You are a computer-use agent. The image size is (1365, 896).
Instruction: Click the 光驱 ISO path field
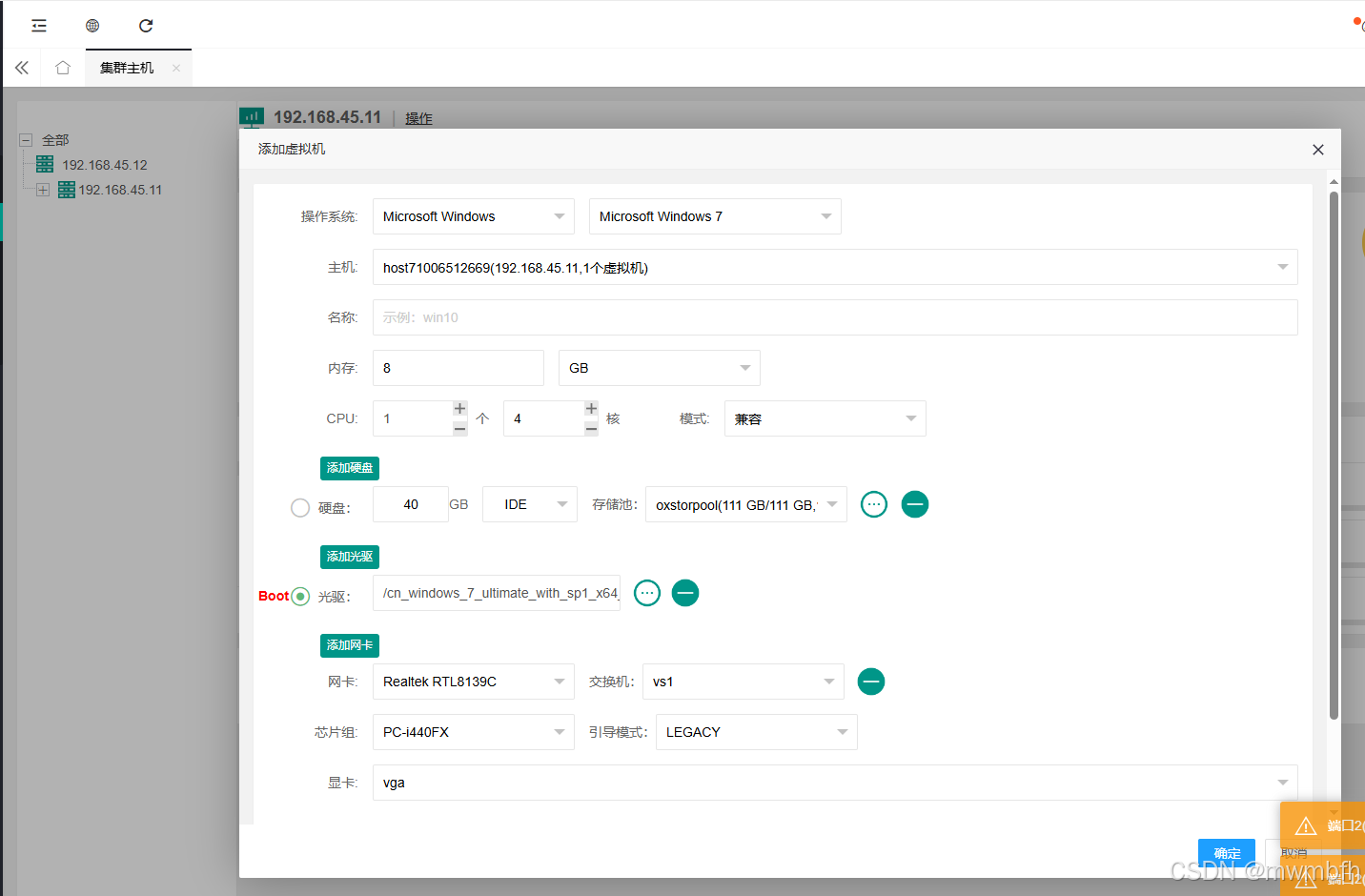(497, 593)
